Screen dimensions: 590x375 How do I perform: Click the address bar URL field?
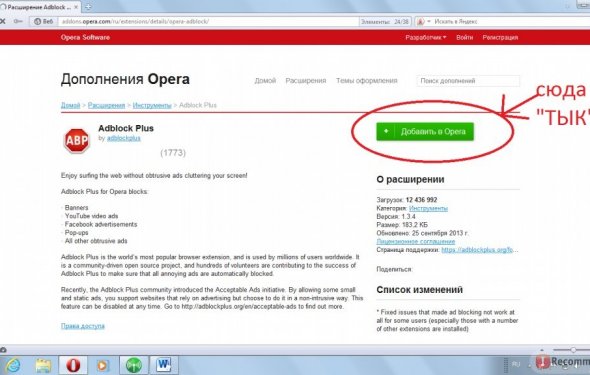tap(208, 21)
